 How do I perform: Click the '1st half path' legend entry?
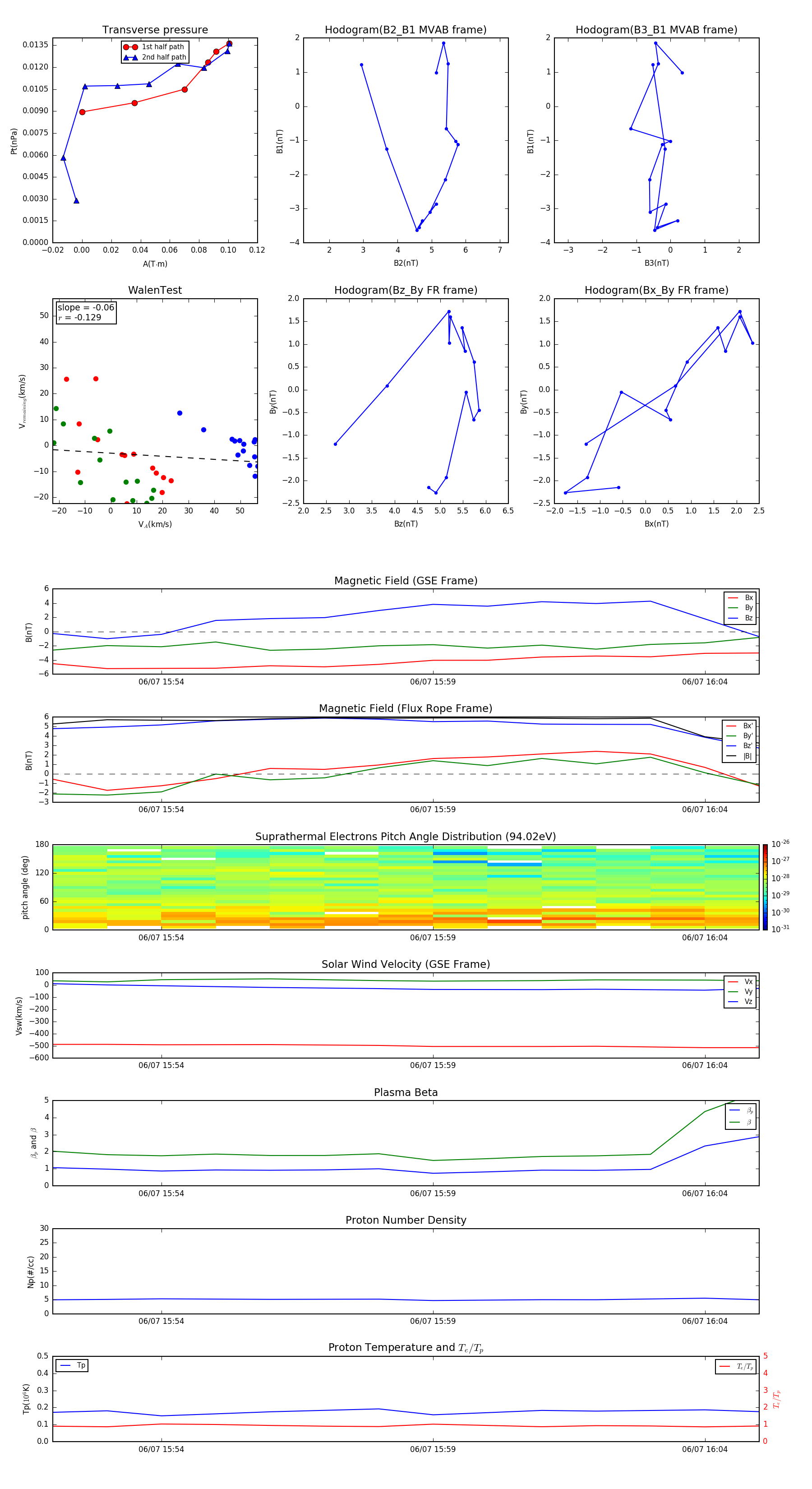(x=154, y=47)
